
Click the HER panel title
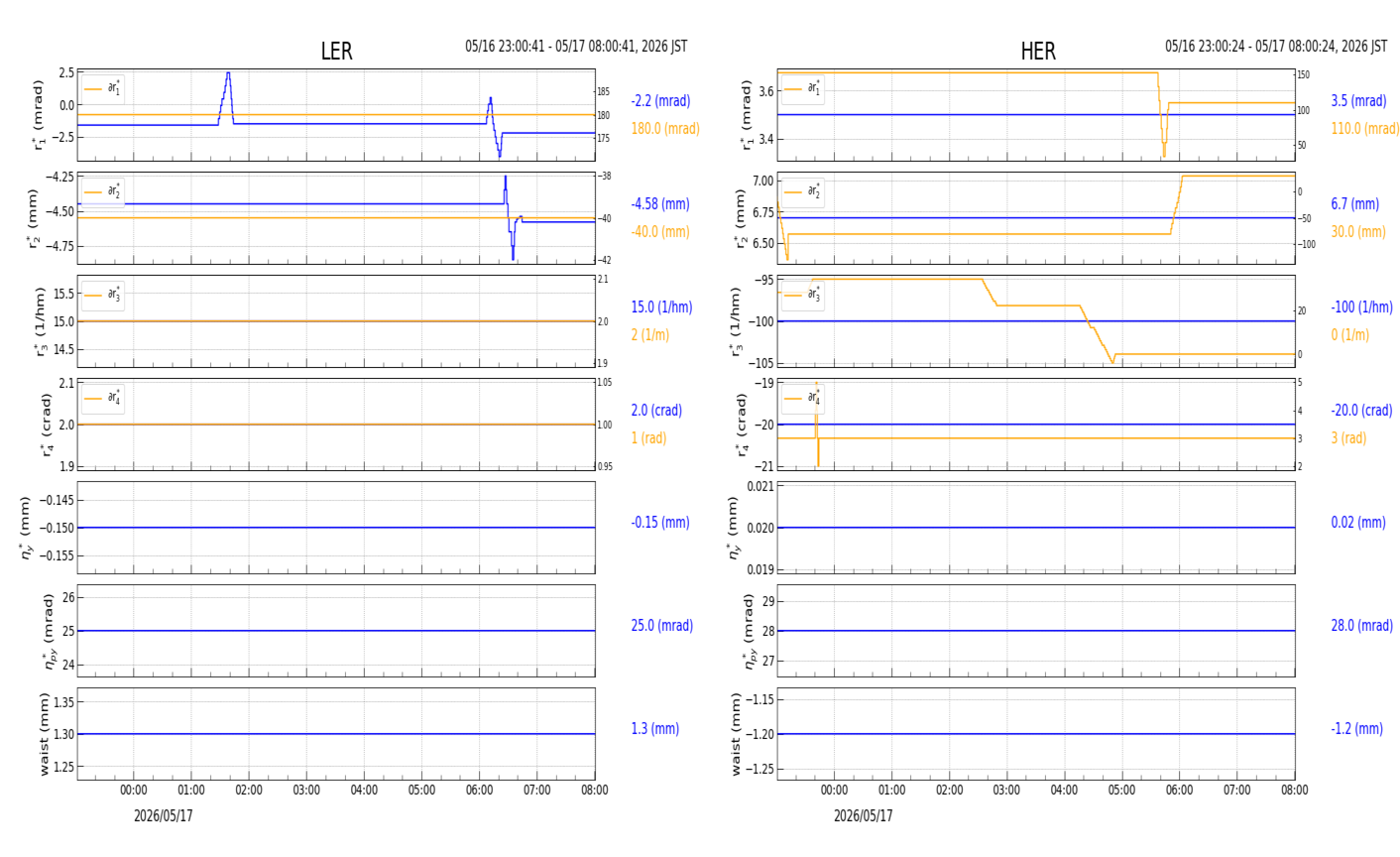pyautogui.click(x=1038, y=52)
